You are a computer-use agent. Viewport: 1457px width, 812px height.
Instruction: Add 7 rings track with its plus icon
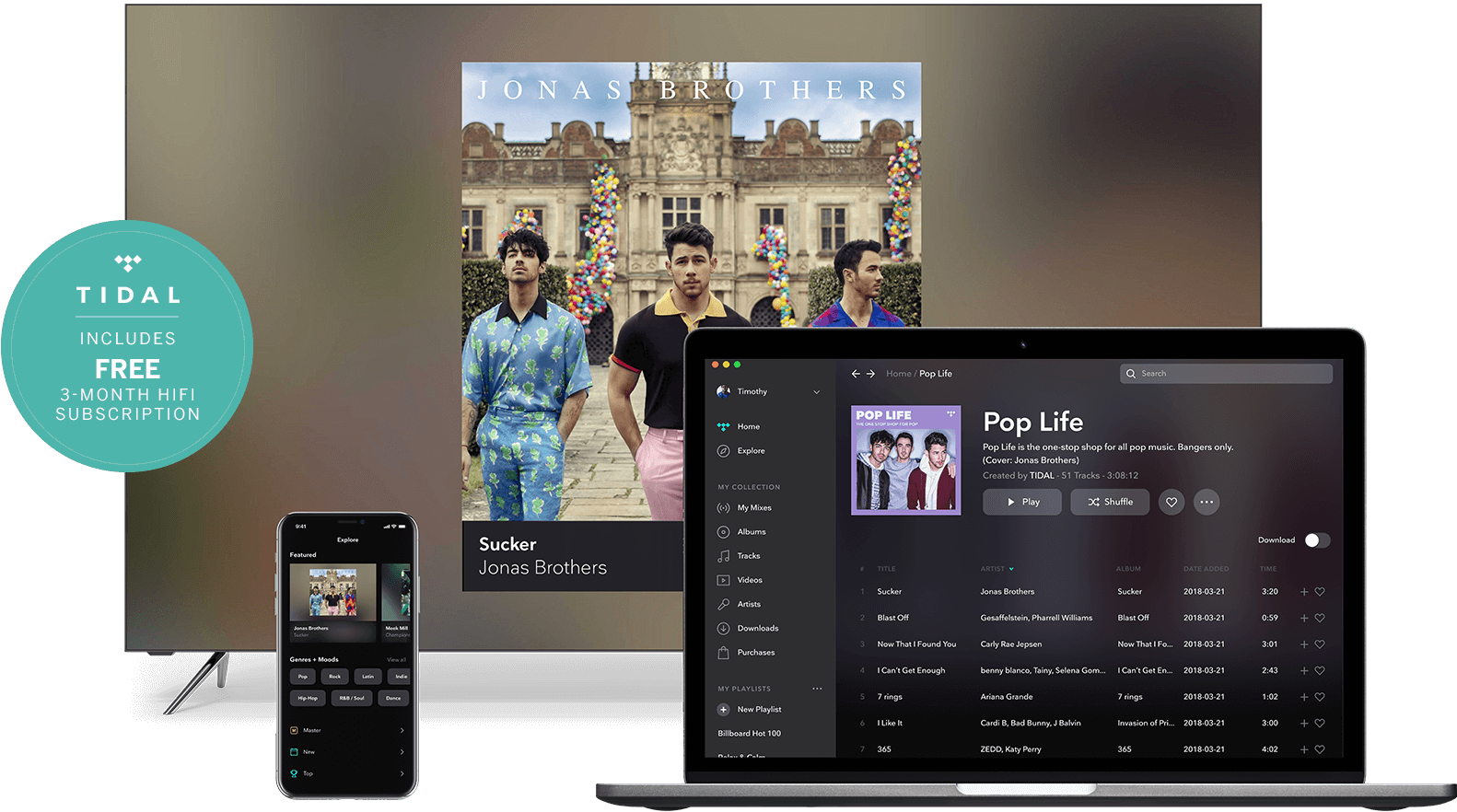coord(1304,697)
